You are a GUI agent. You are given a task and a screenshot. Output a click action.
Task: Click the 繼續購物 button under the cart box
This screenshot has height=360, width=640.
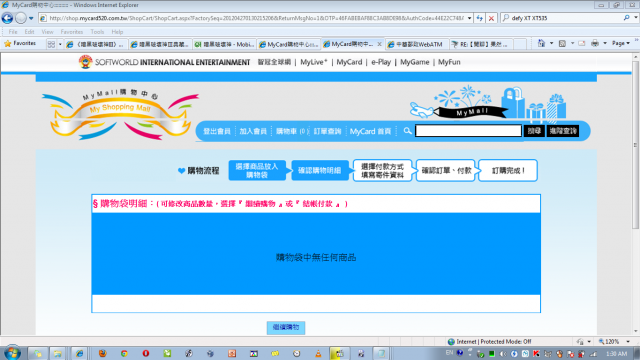click(286, 327)
